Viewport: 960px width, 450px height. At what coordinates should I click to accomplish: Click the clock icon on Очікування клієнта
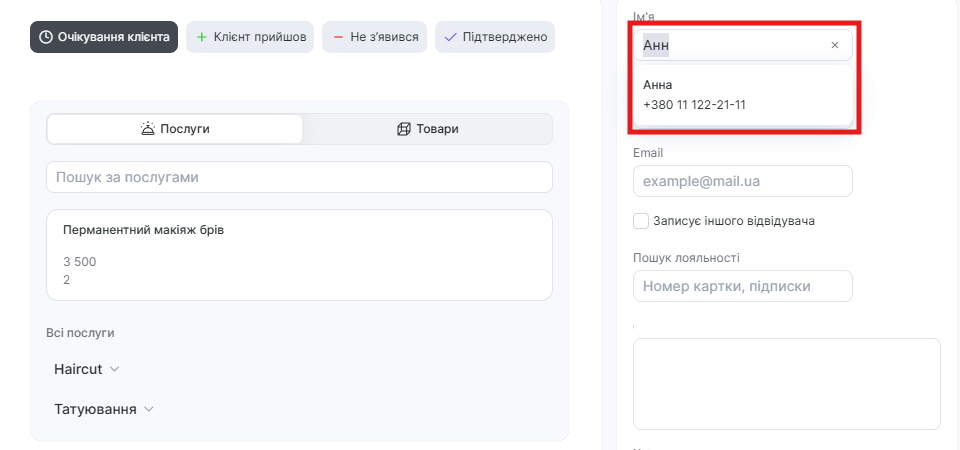pos(46,37)
